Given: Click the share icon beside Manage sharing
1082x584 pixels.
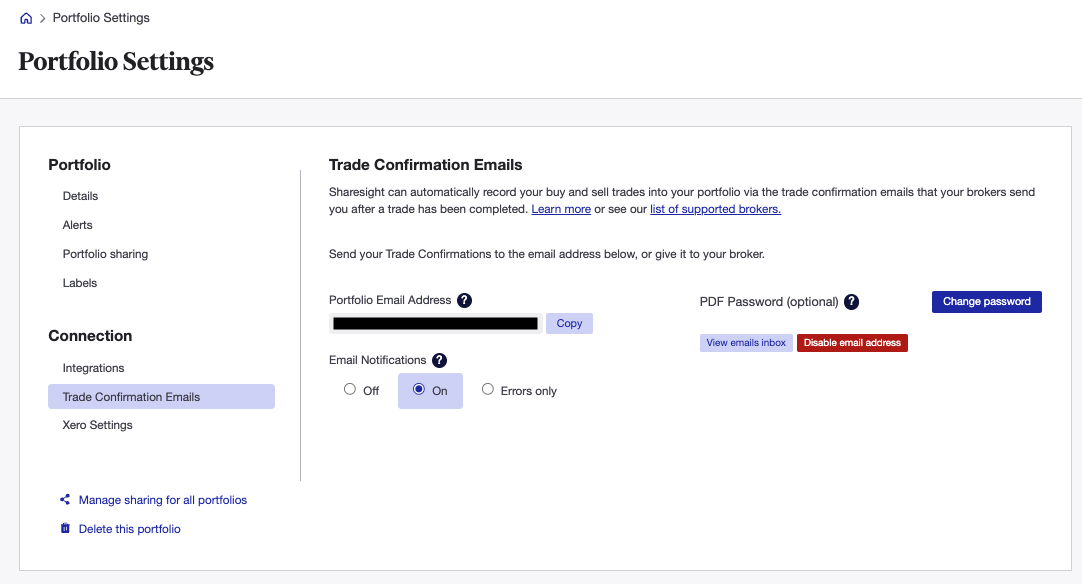Looking at the screenshot, I should tap(64, 499).
